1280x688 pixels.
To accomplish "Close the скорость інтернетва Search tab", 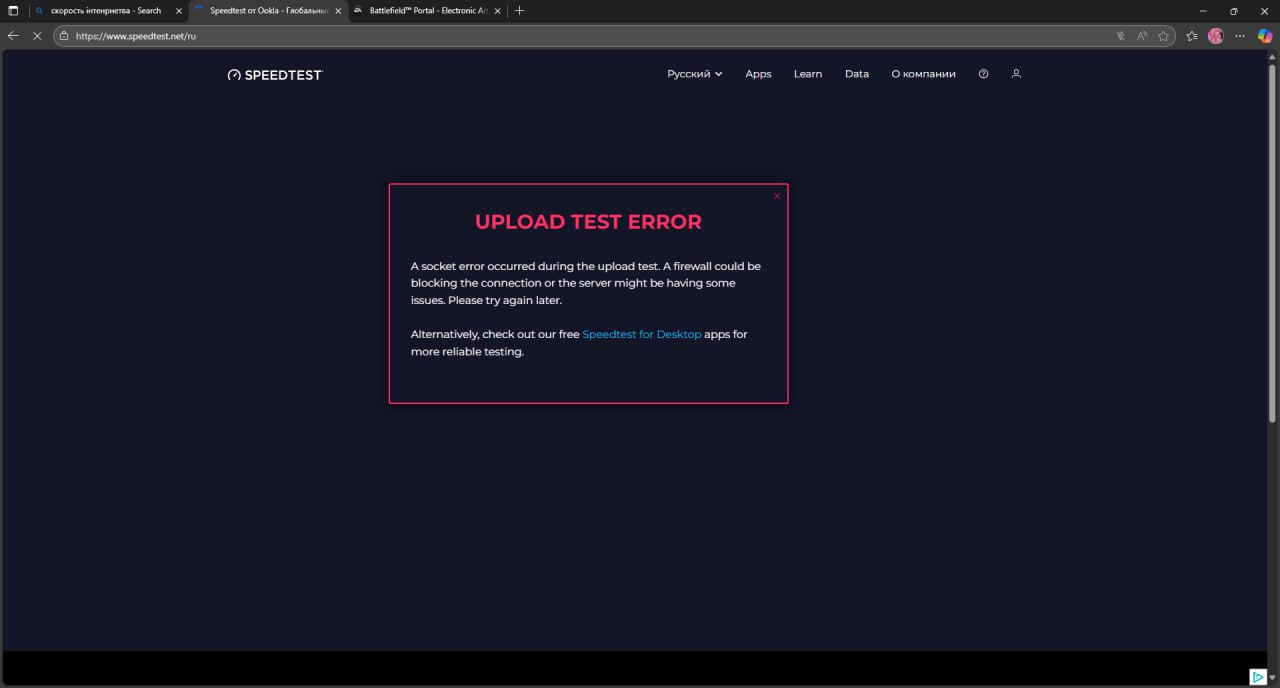I will pyautogui.click(x=179, y=11).
